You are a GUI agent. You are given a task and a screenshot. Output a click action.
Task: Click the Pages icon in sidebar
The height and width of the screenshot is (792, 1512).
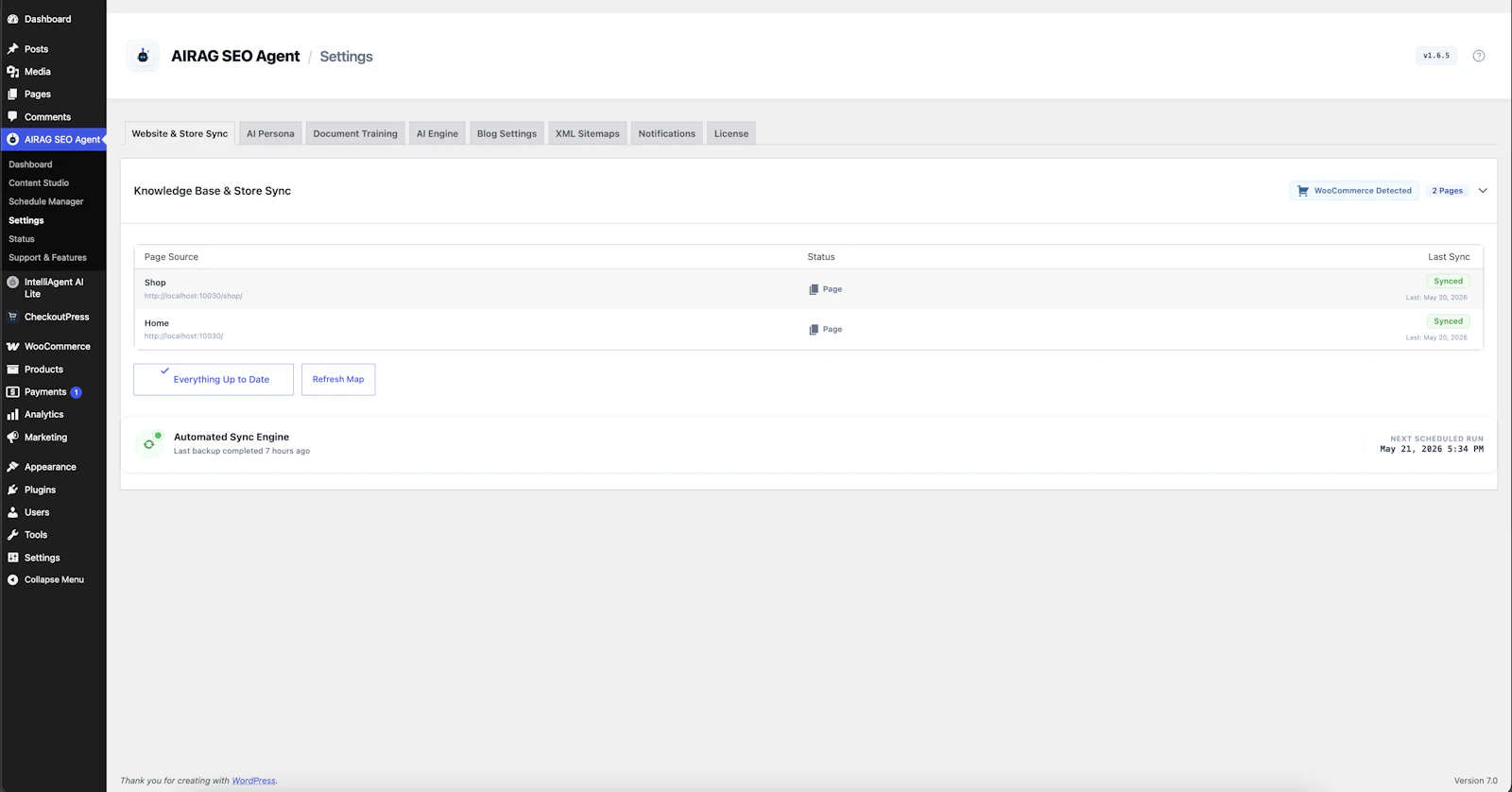point(13,95)
